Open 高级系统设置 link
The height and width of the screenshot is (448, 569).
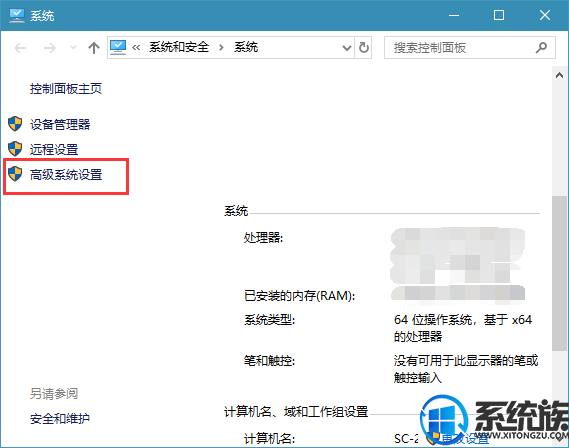(x=66, y=175)
